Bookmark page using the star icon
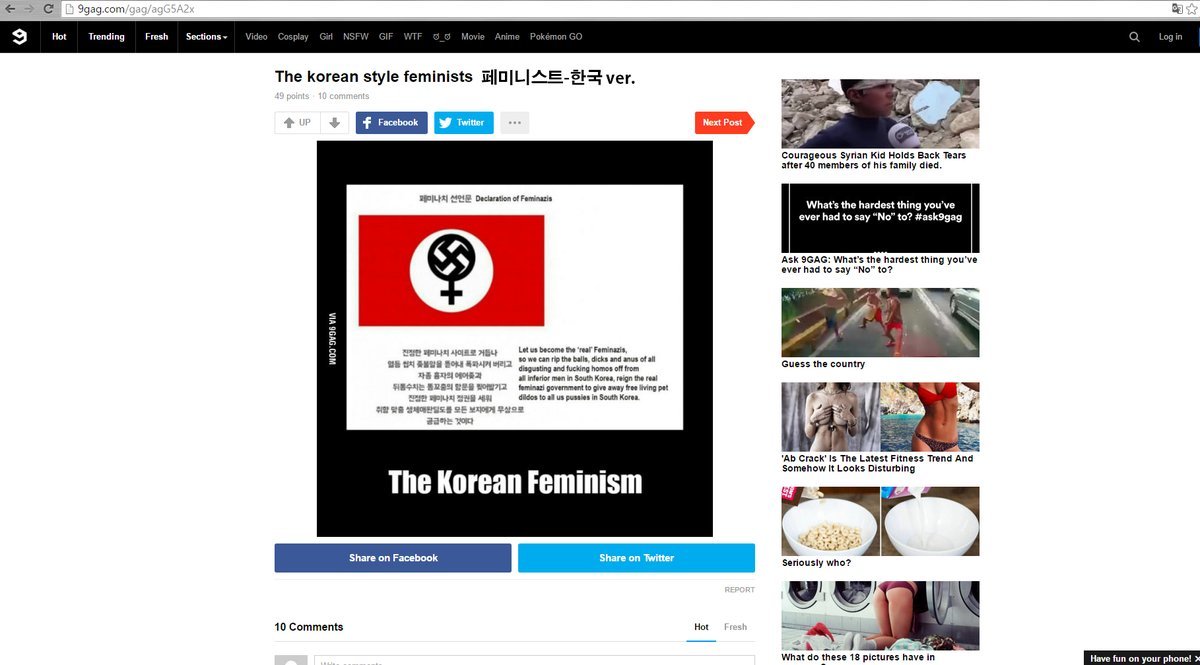The image size is (1200, 665). (x=1191, y=8)
